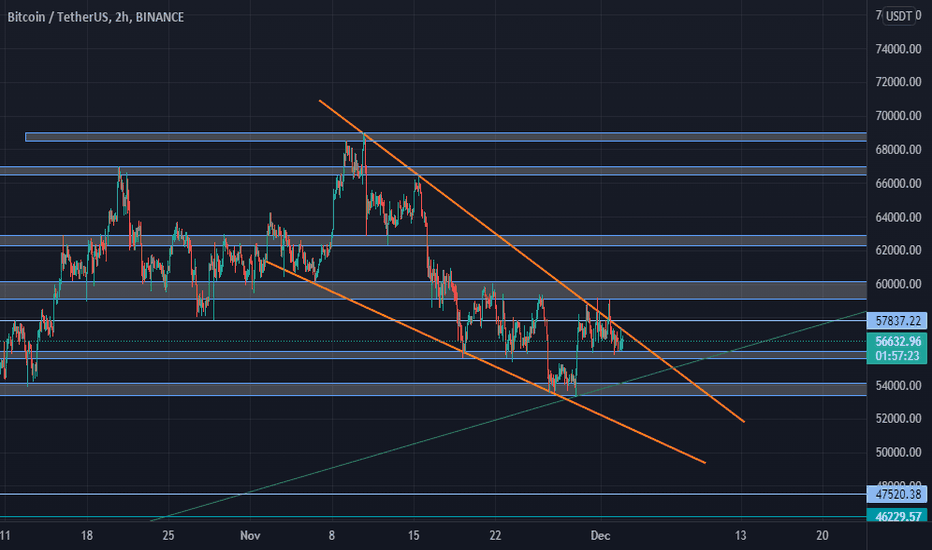Viewport: 932px width, 550px height.
Task: Click the 74000.00 price axis tick
Action: pyautogui.click(x=898, y=49)
